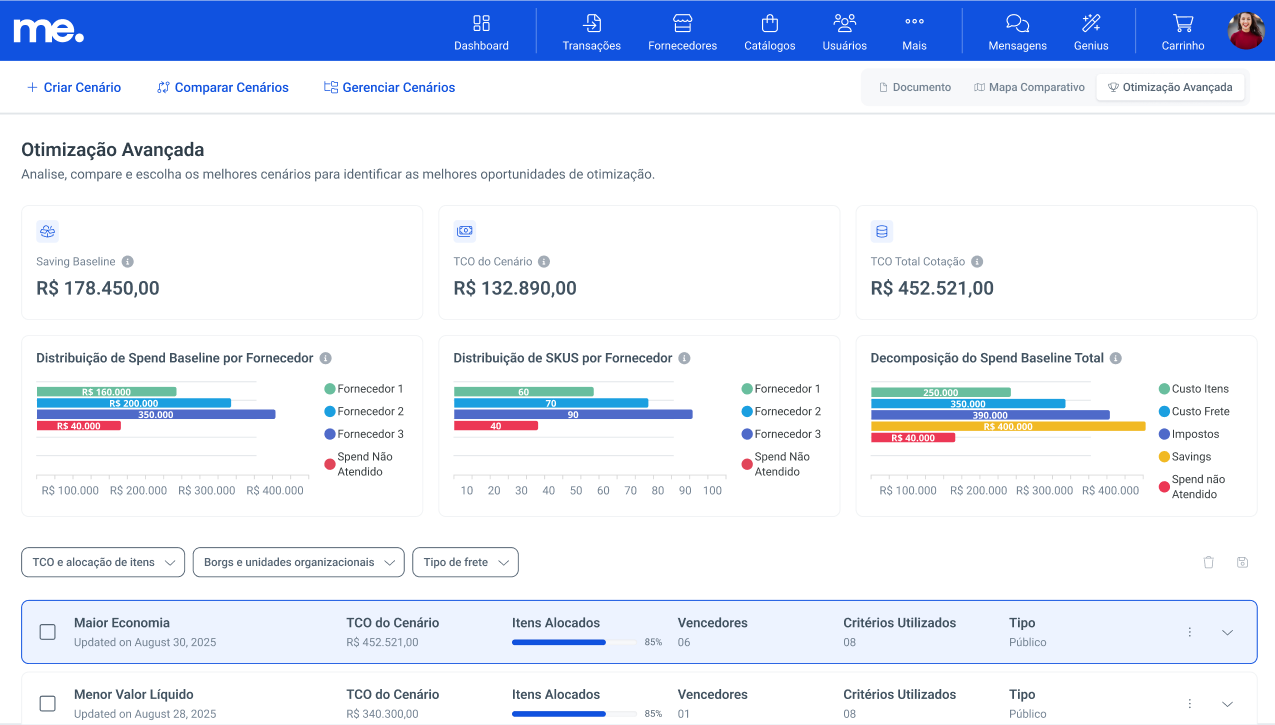This screenshot has width=1275, height=725.
Task: Open the Genius magic wand icon
Action: 1091,23
